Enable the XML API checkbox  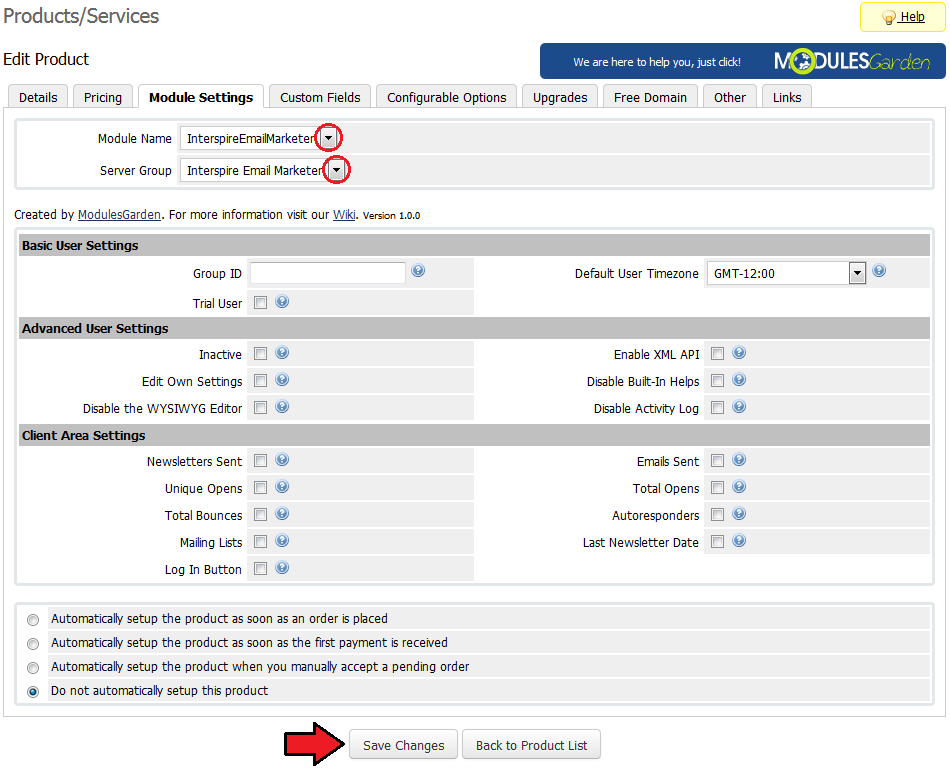click(717, 354)
